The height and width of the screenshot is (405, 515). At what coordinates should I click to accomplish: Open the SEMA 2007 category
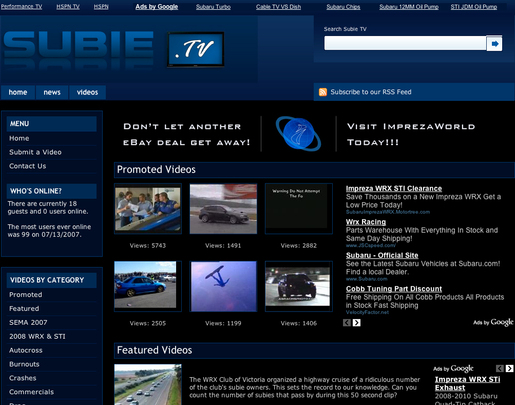point(28,323)
